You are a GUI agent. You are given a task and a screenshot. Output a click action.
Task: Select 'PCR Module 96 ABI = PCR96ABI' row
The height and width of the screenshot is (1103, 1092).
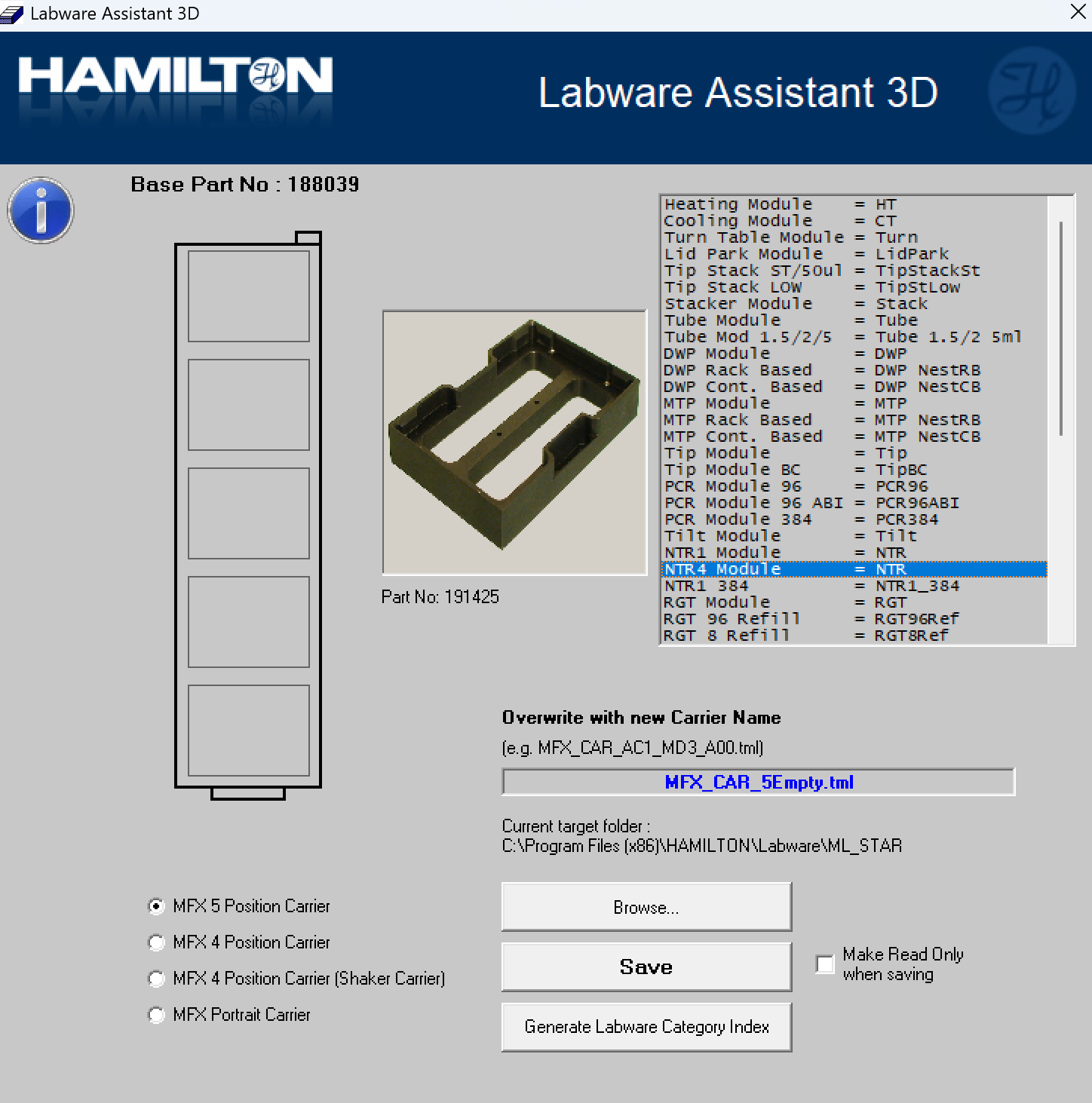tap(854, 503)
